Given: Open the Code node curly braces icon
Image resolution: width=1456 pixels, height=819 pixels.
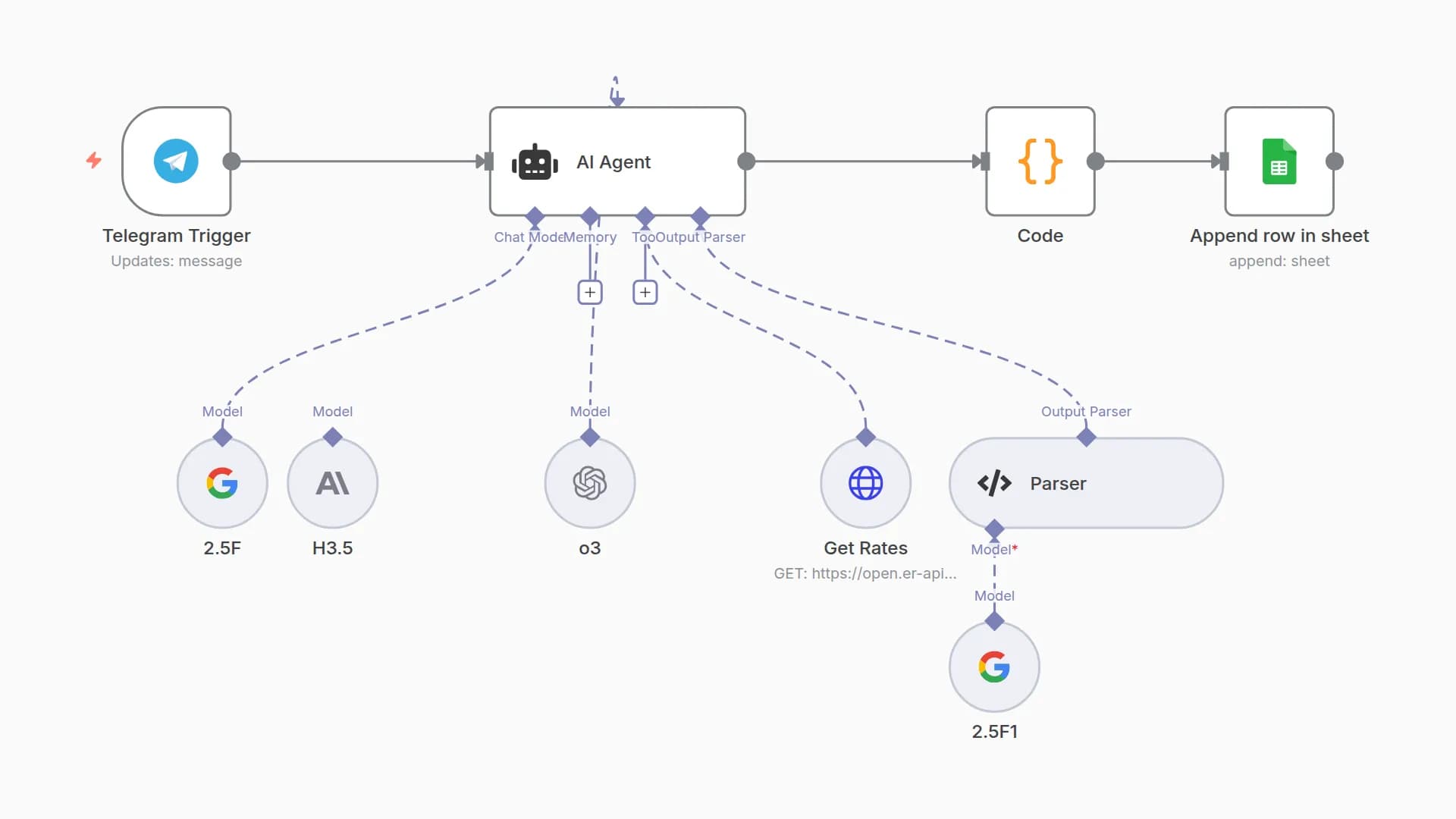Looking at the screenshot, I should [x=1040, y=161].
